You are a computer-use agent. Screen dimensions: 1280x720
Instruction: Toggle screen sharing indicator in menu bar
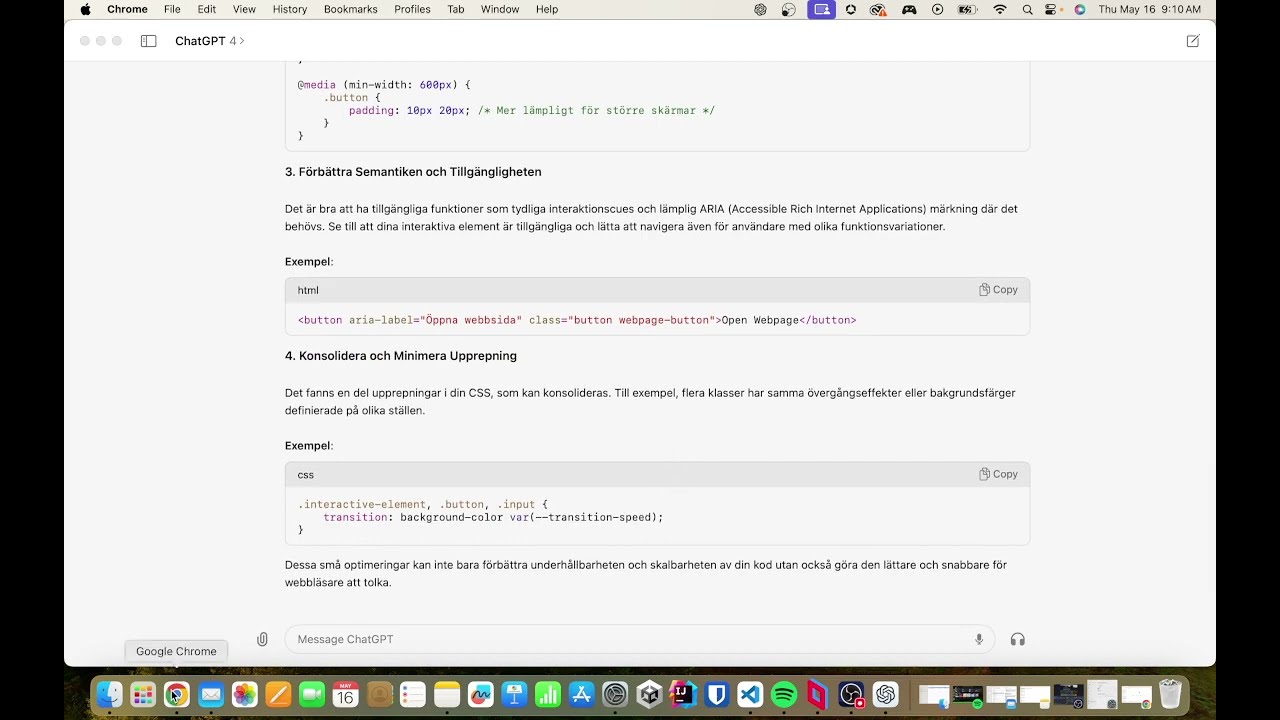pyautogui.click(x=822, y=9)
